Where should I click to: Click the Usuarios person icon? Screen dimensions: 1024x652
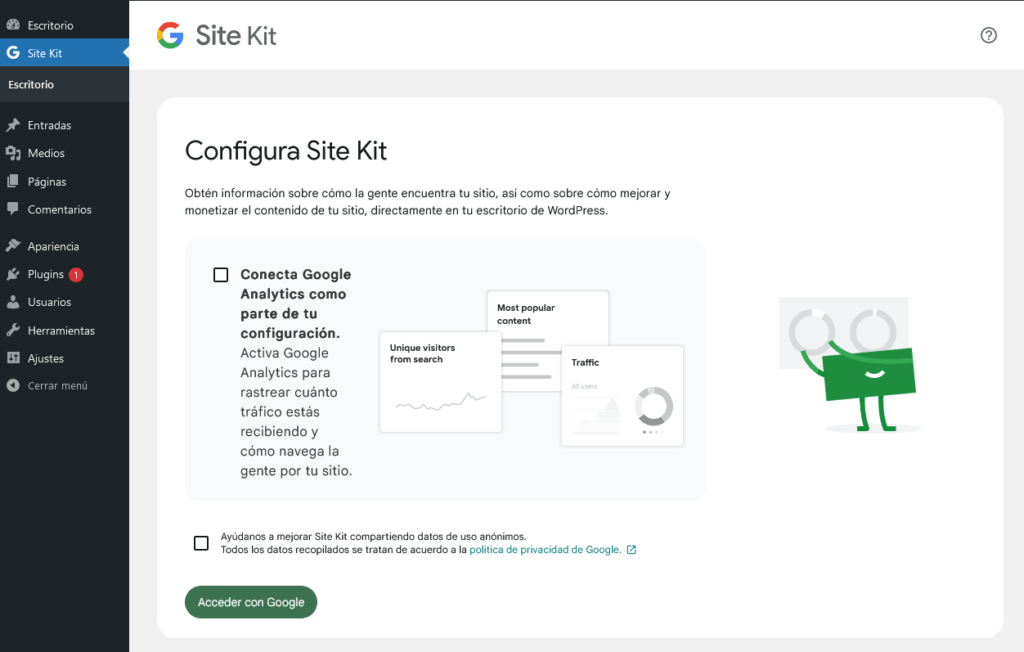(13, 302)
